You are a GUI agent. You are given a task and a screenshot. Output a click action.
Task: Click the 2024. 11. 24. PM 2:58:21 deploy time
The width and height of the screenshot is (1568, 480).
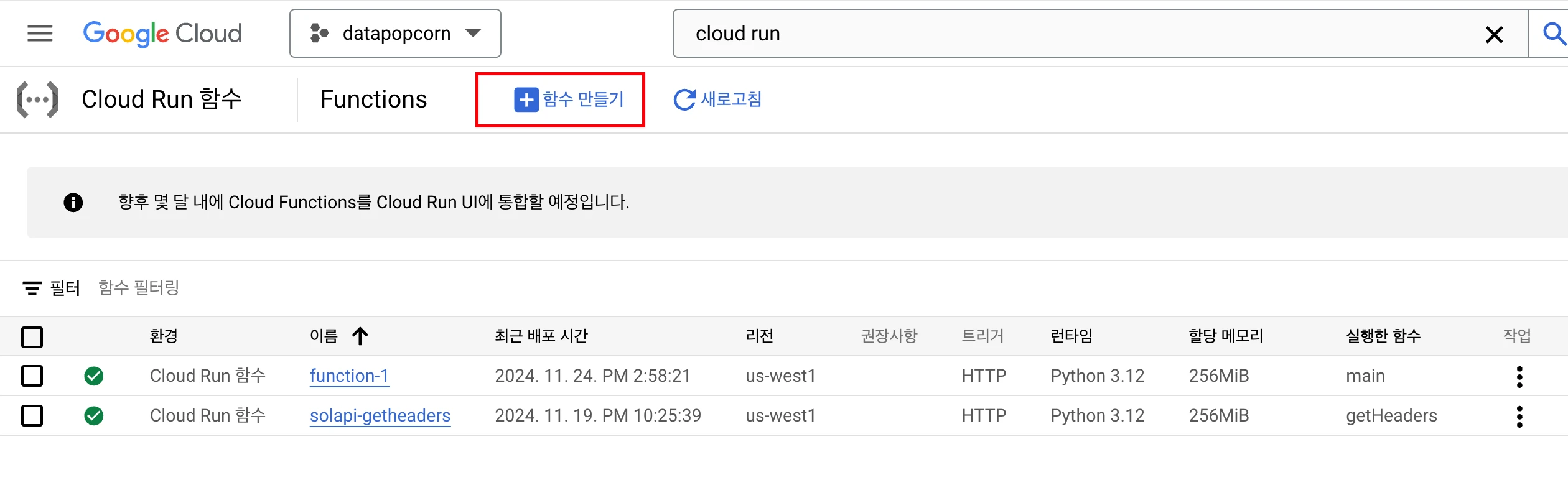point(593,376)
